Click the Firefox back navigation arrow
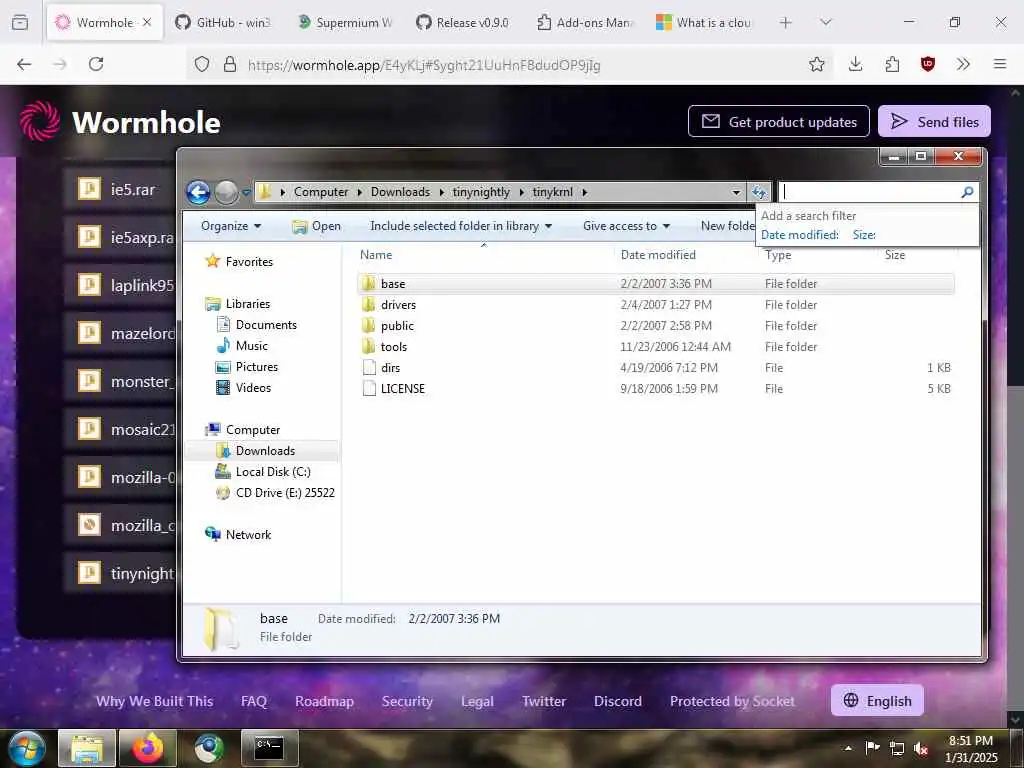The width and height of the screenshot is (1024, 768). [24, 64]
